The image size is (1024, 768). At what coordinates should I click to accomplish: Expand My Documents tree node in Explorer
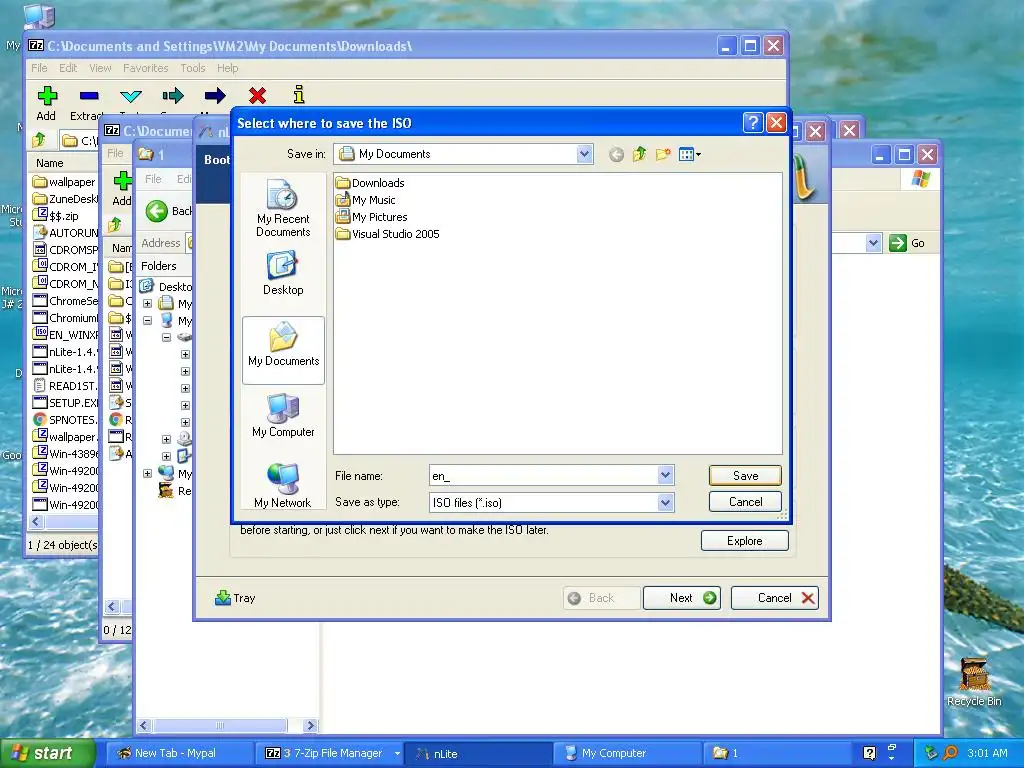click(148, 304)
